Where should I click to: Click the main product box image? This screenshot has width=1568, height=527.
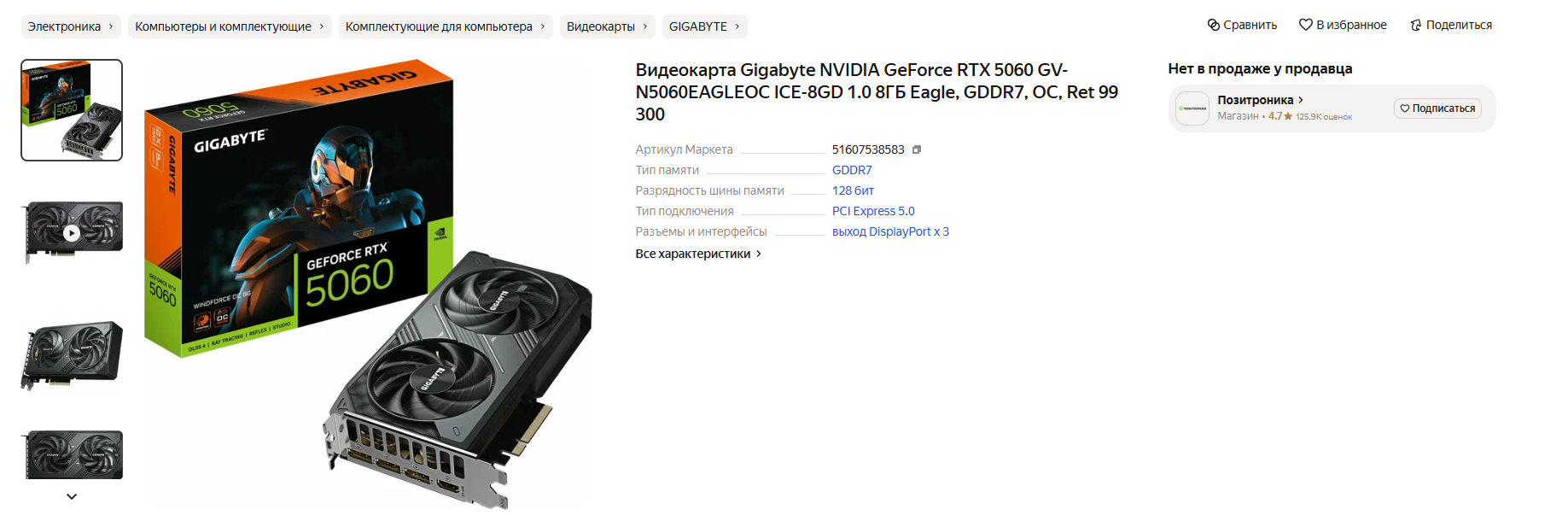click(x=369, y=284)
